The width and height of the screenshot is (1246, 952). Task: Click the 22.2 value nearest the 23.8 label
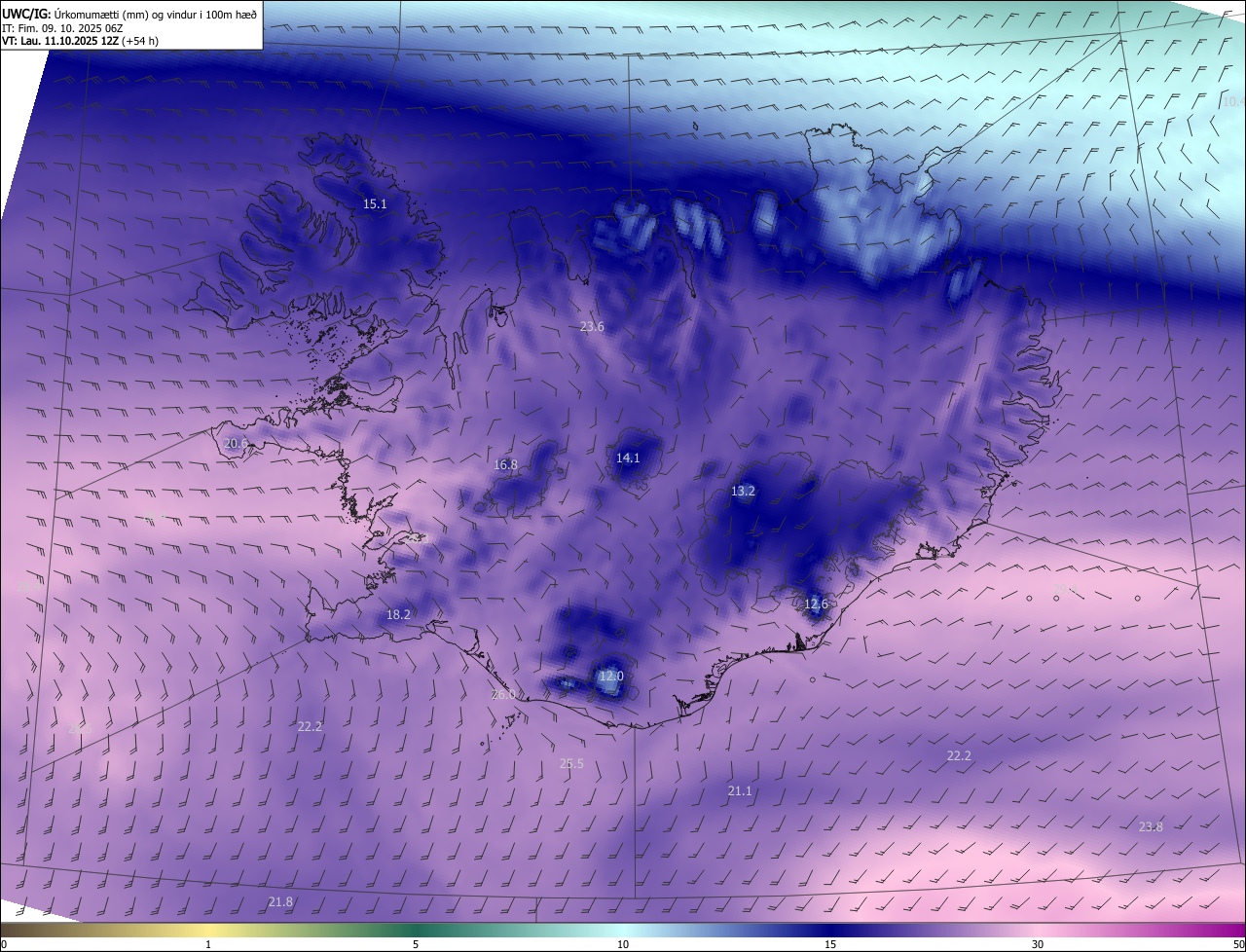[959, 756]
